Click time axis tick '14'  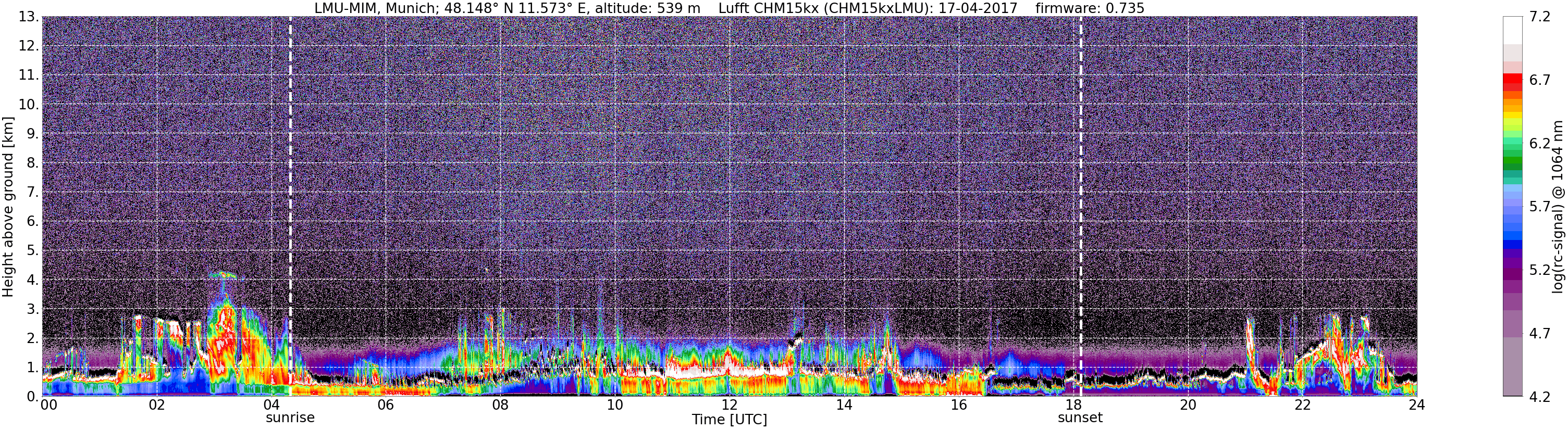pyautogui.click(x=844, y=405)
